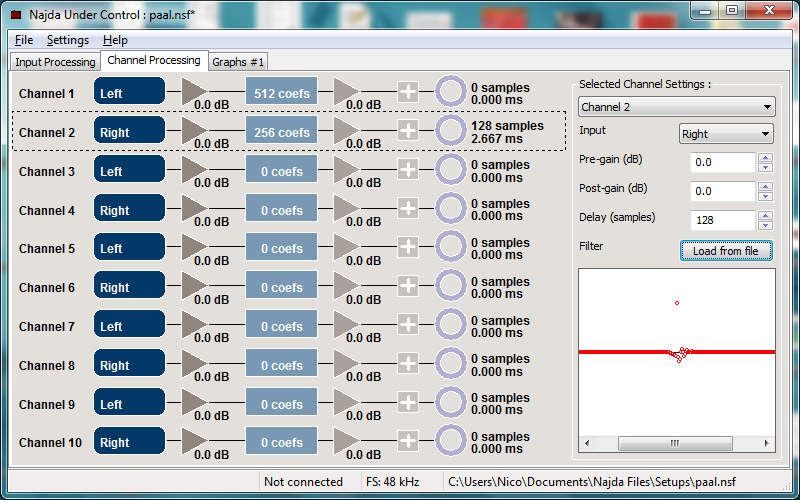Click Channel 9 post-gain amplifier triangle
The width and height of the screenshot is (800, 500).
(346, 403)
